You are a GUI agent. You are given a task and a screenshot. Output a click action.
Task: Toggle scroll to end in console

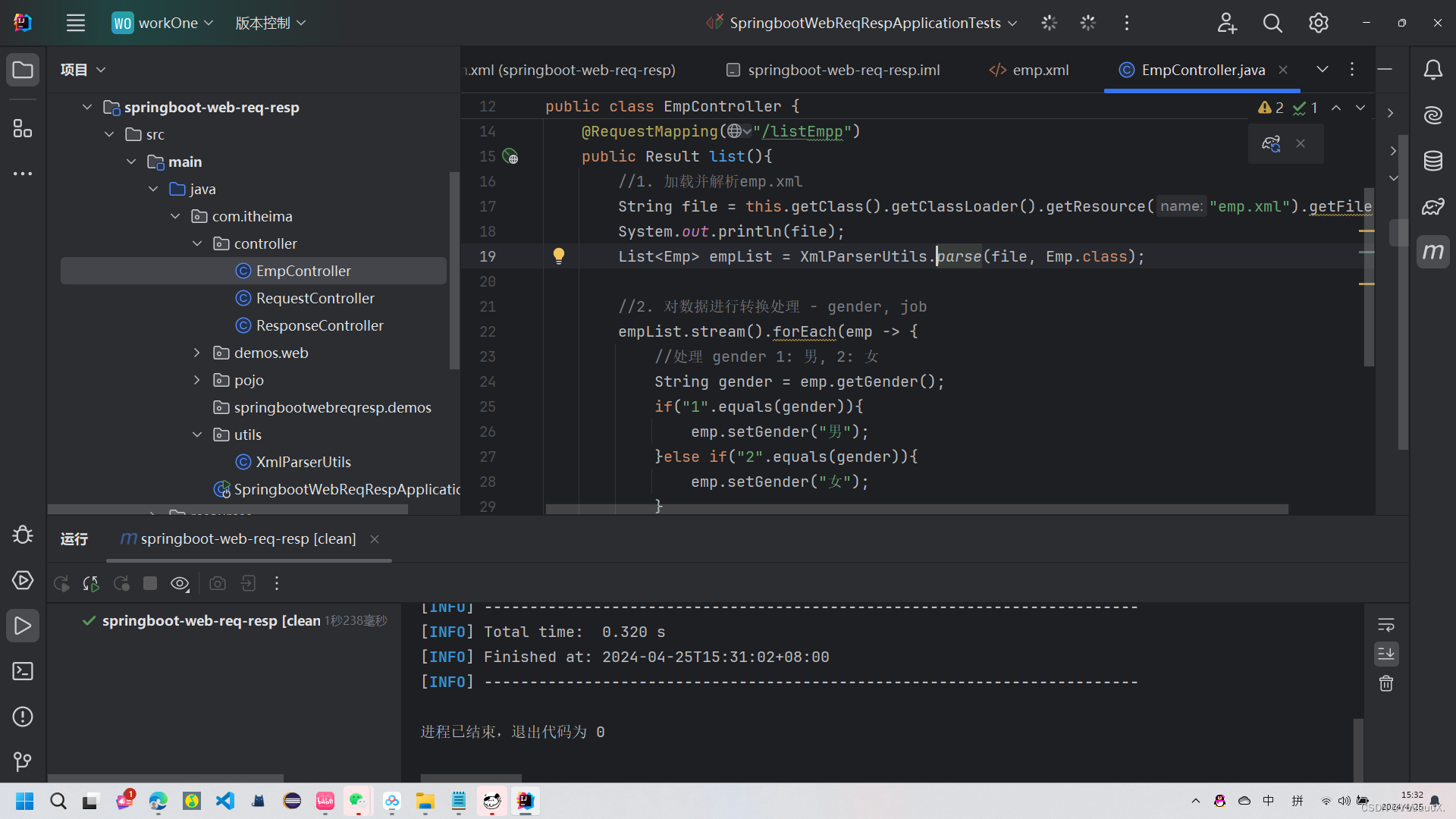tap(1386, 654)
